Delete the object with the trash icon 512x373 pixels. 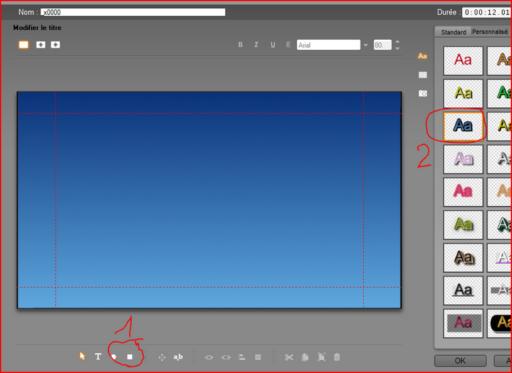(x=337, y=357)
